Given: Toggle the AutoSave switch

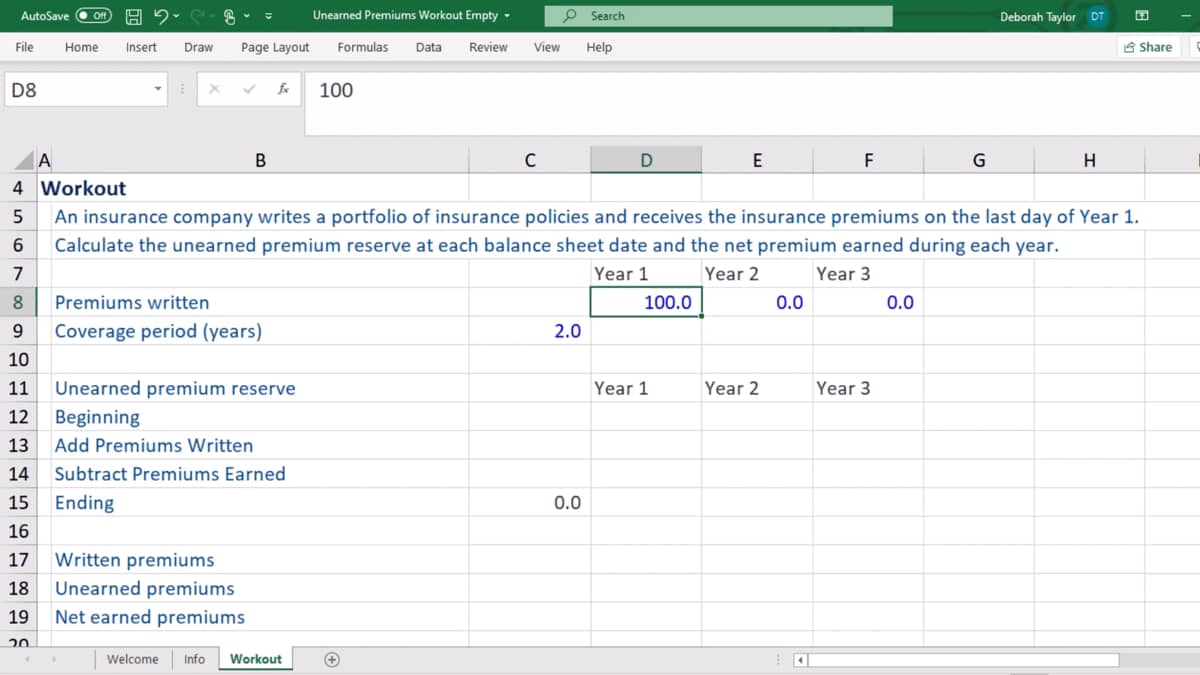Looking at the screenshot, I should 94,16.
